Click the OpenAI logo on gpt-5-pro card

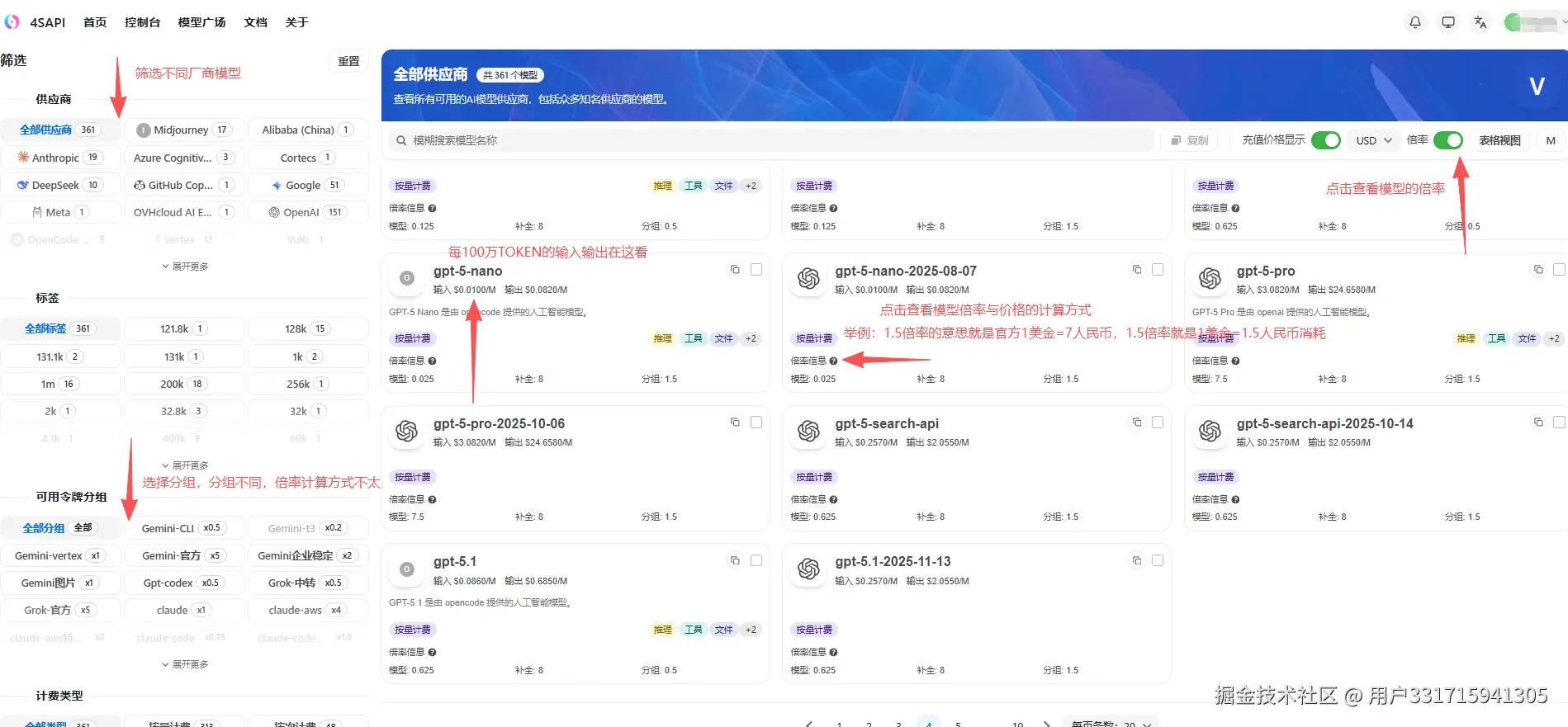[1210, 279]
